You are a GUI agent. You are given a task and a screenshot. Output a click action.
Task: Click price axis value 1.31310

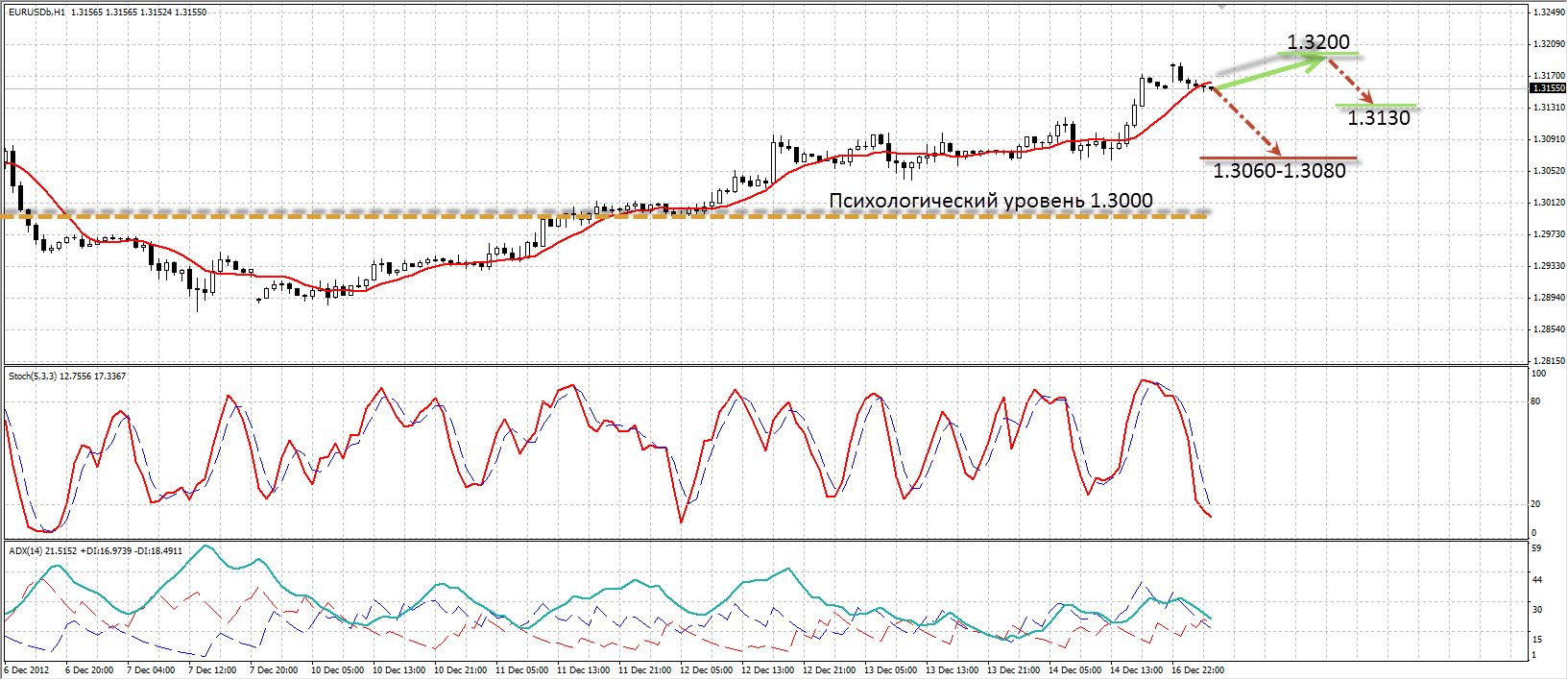[x=1549, y=108]
